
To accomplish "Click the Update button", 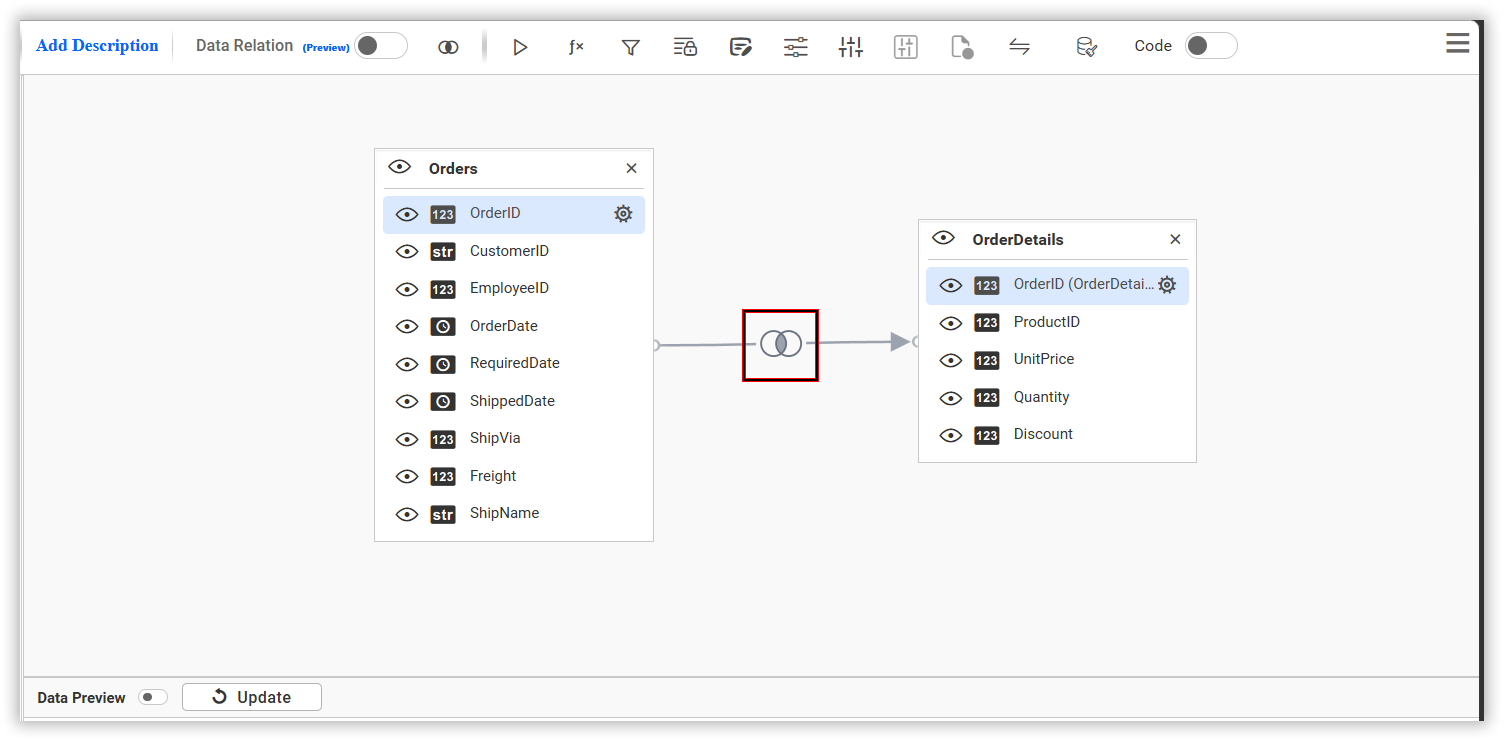I will click(x=252, y=697).
